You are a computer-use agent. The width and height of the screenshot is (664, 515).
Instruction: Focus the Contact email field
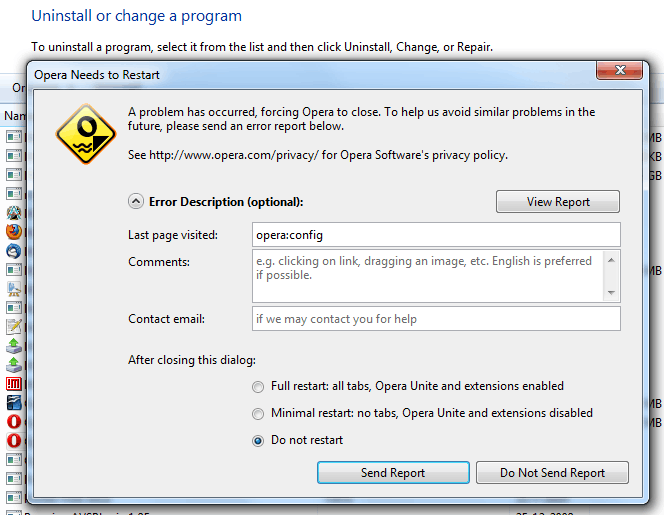436,318
